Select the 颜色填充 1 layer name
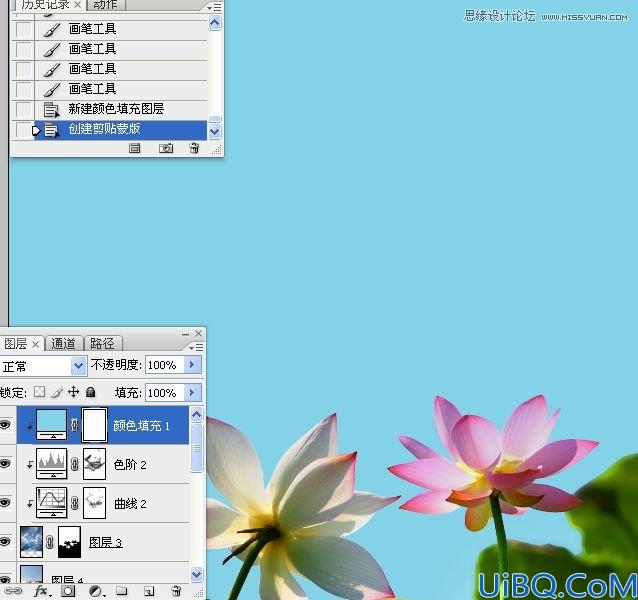638x600 pixels. click(141, 425)
